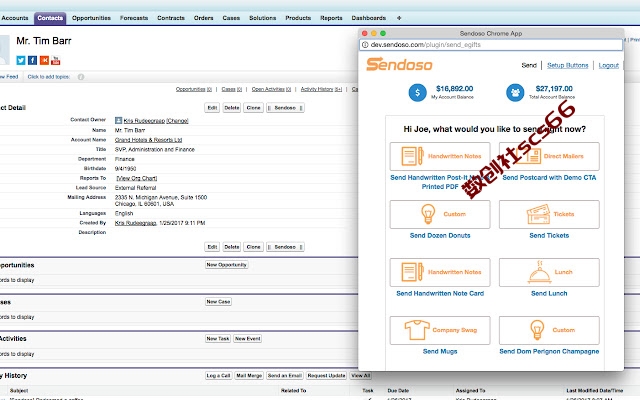This screenshot has height=400, width=640.
Task: Click the top Sendoso button
Action: (285, 108)
